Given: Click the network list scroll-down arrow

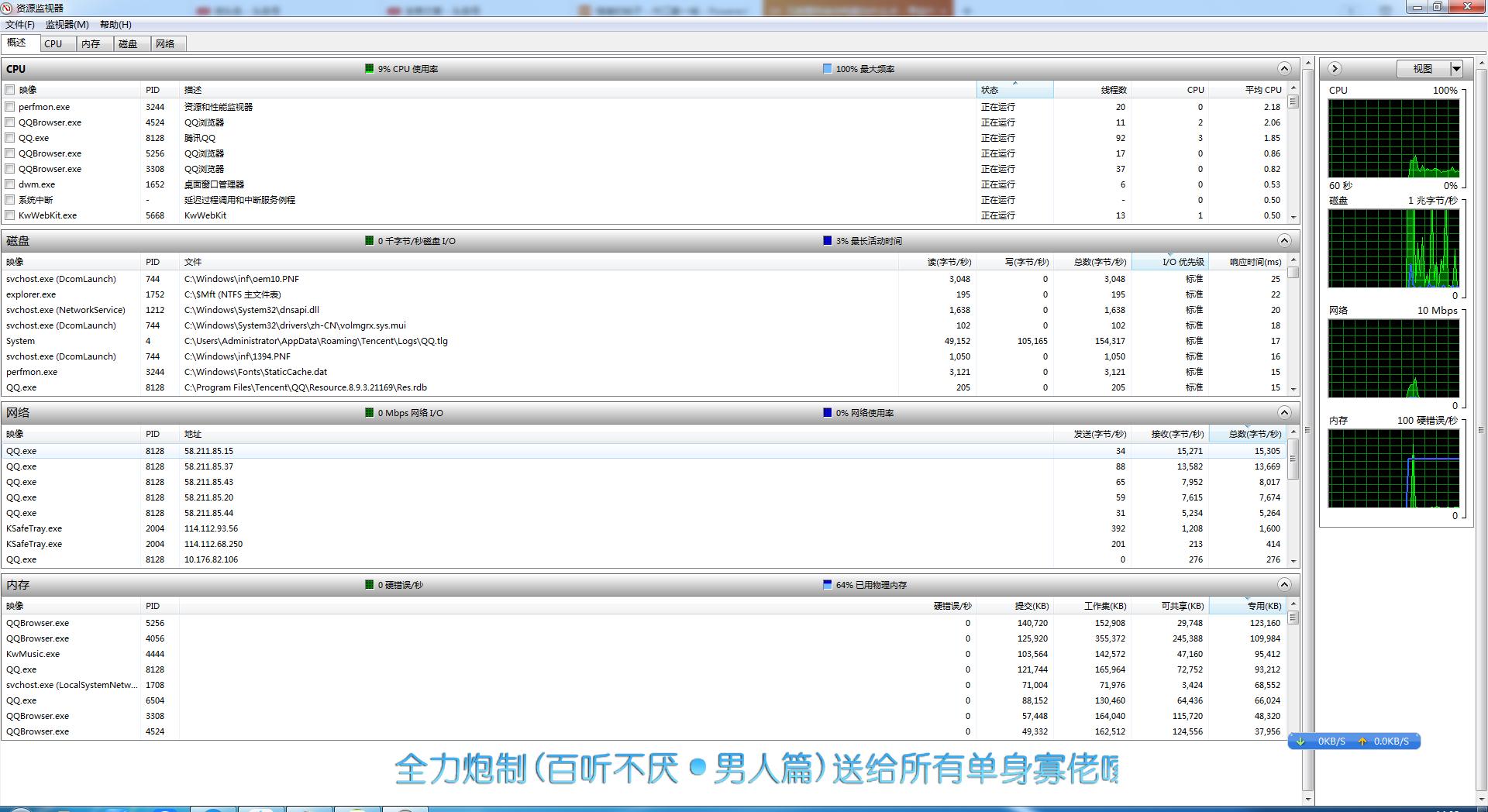Looking at the screenshot, I should point(1293,560).
